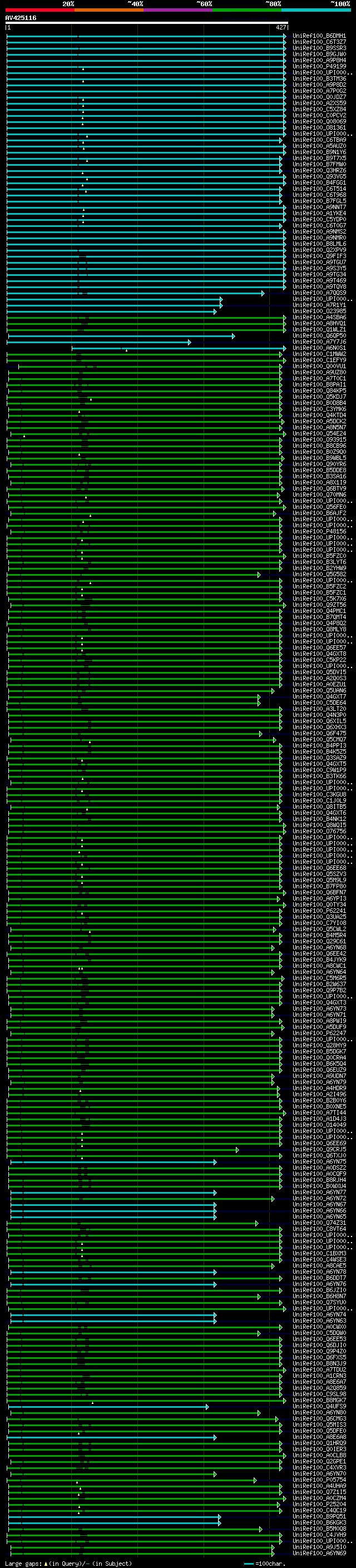
Task: Select label UniRef100_A9TQV8
Action: (319, 286)
